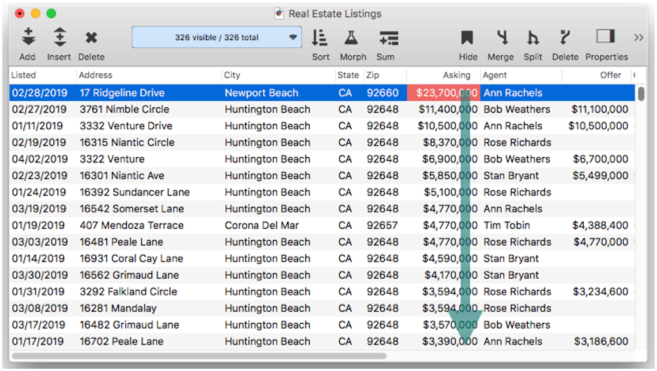Click the 16281 Mandalay address

(118, 309)
